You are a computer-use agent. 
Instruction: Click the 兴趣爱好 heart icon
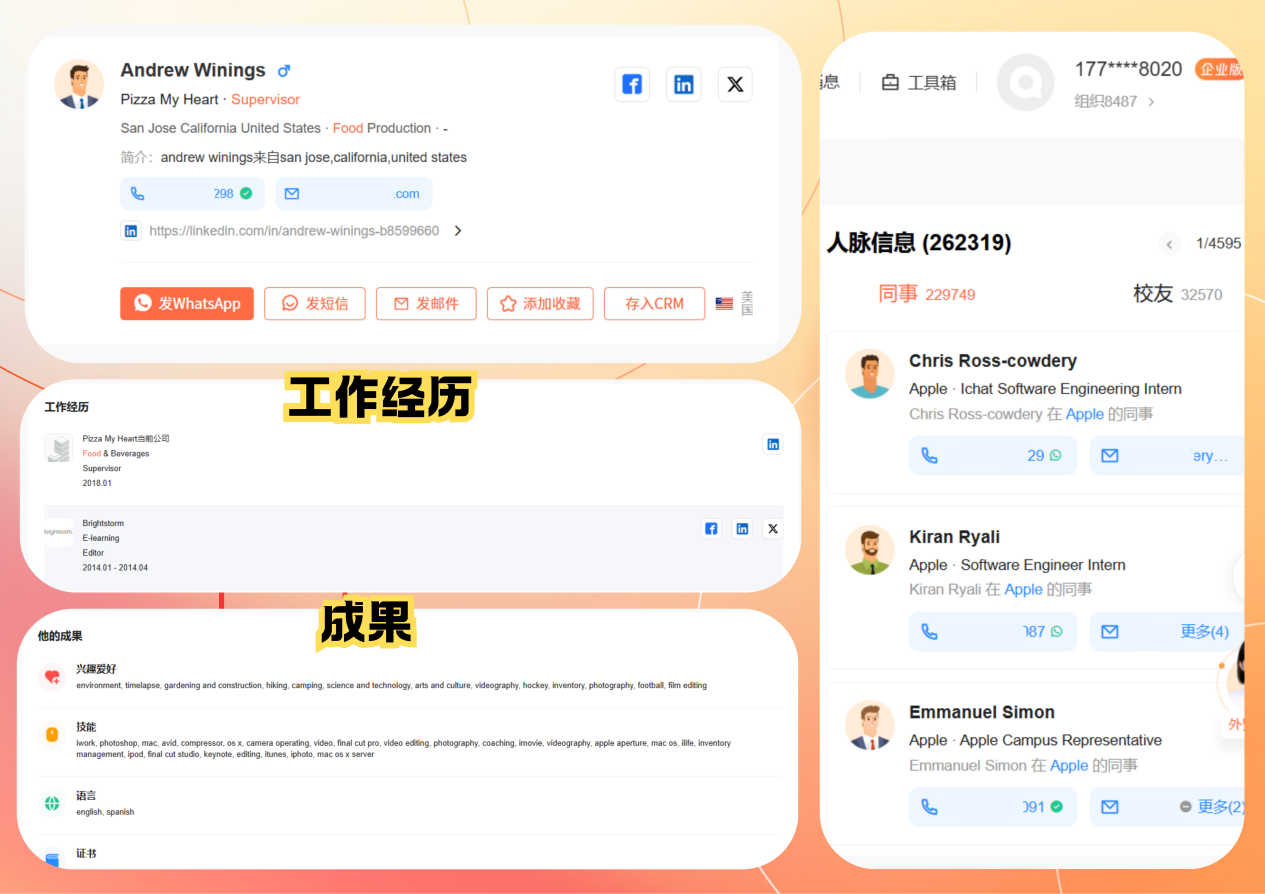coord(52,677)
